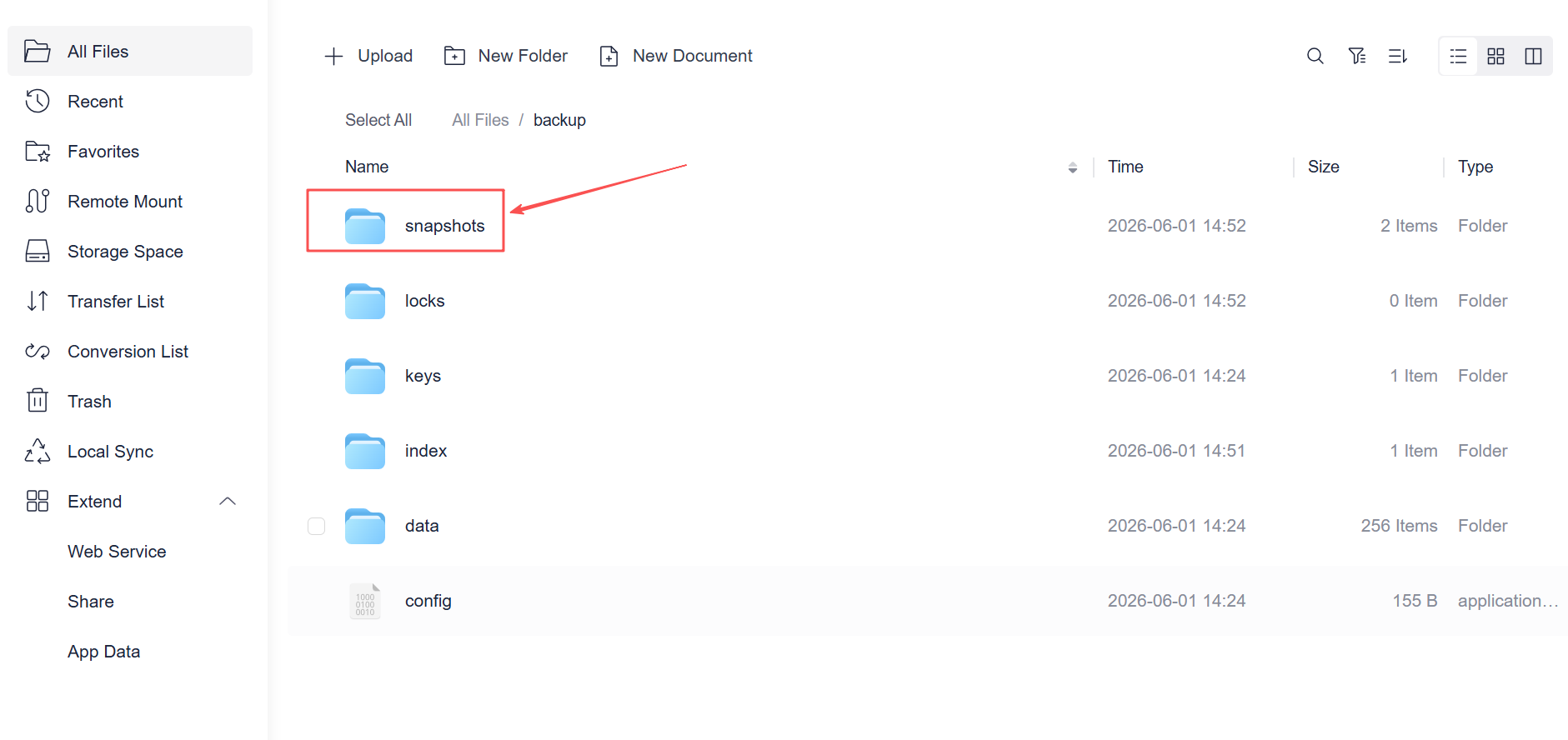The image size is (1568, 740).
Task: Open the filter funnel icon
Action: pos(1357,56)
